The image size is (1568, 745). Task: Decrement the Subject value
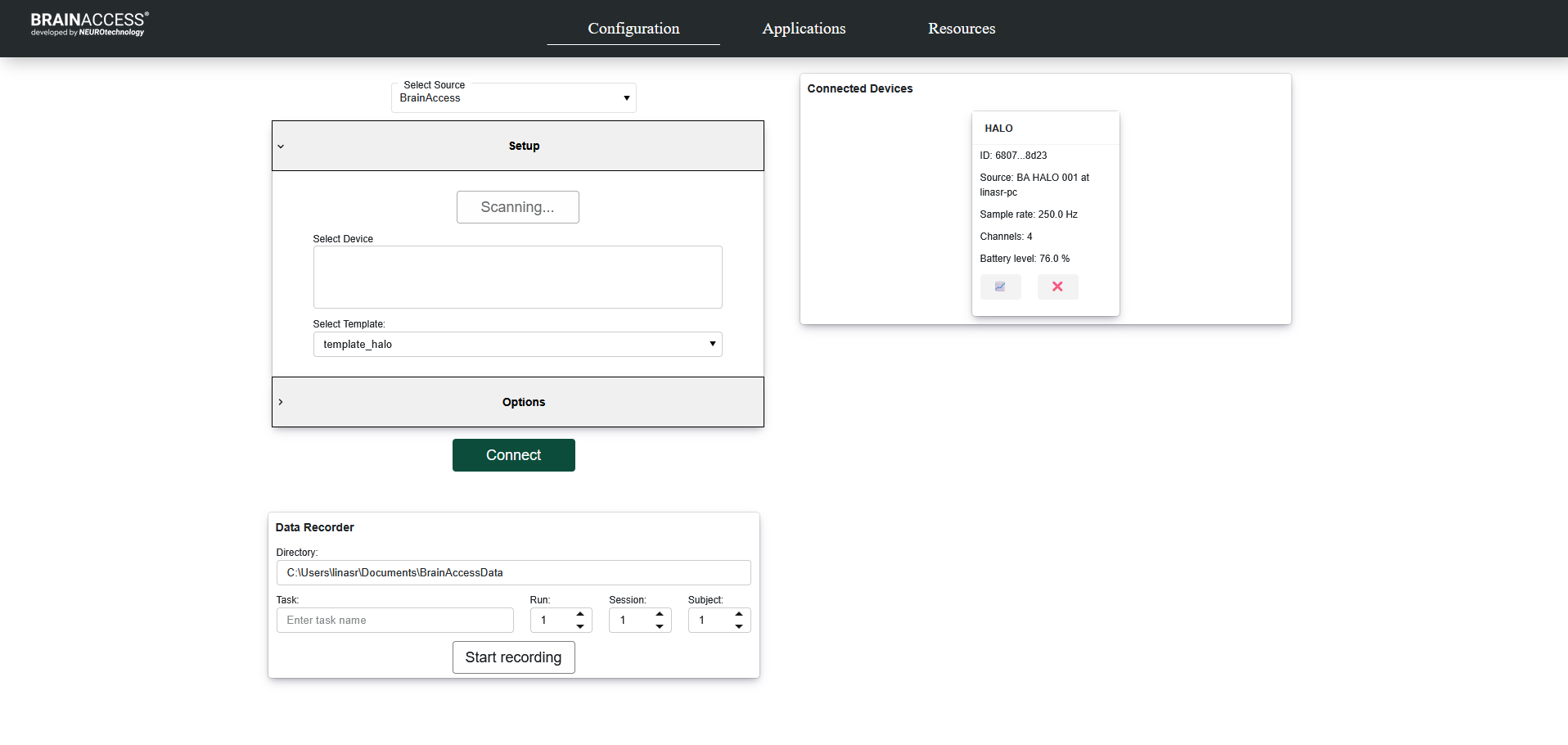(x=739, y=626)
